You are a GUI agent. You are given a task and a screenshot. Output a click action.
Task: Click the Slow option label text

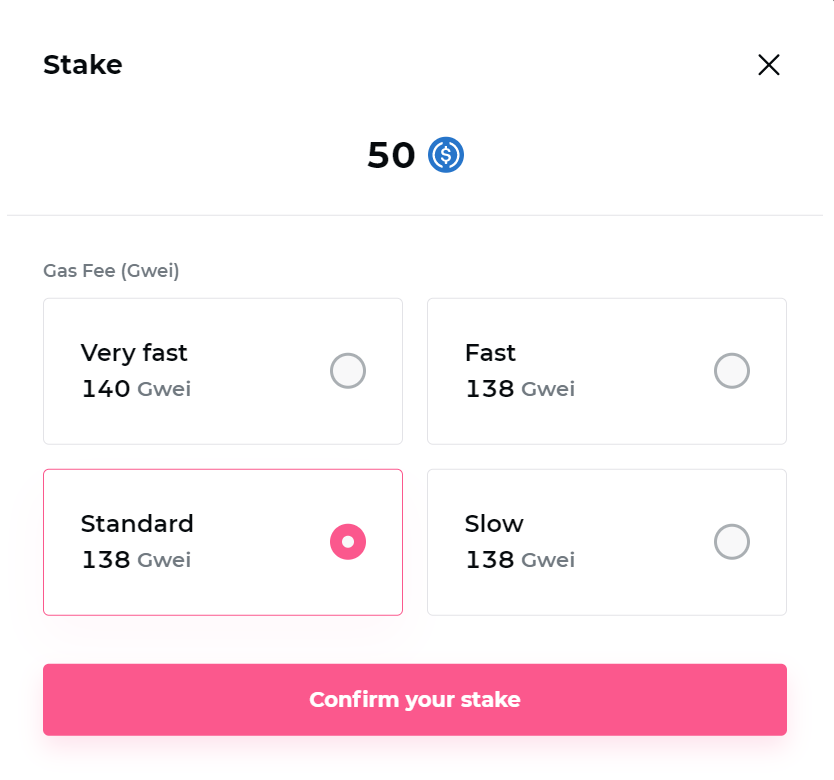coord(494,524)
